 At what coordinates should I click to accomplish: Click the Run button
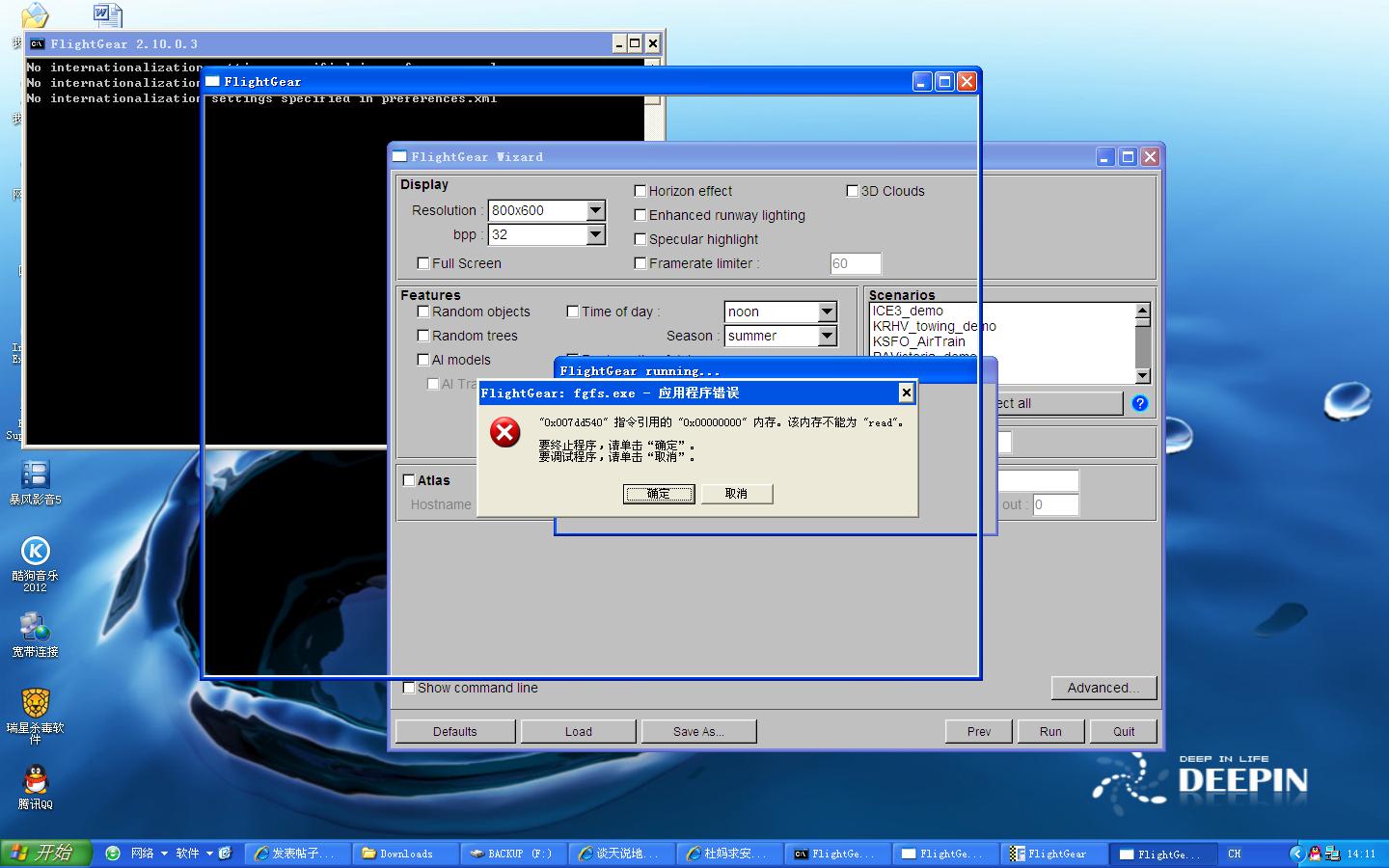point(1050,731)
